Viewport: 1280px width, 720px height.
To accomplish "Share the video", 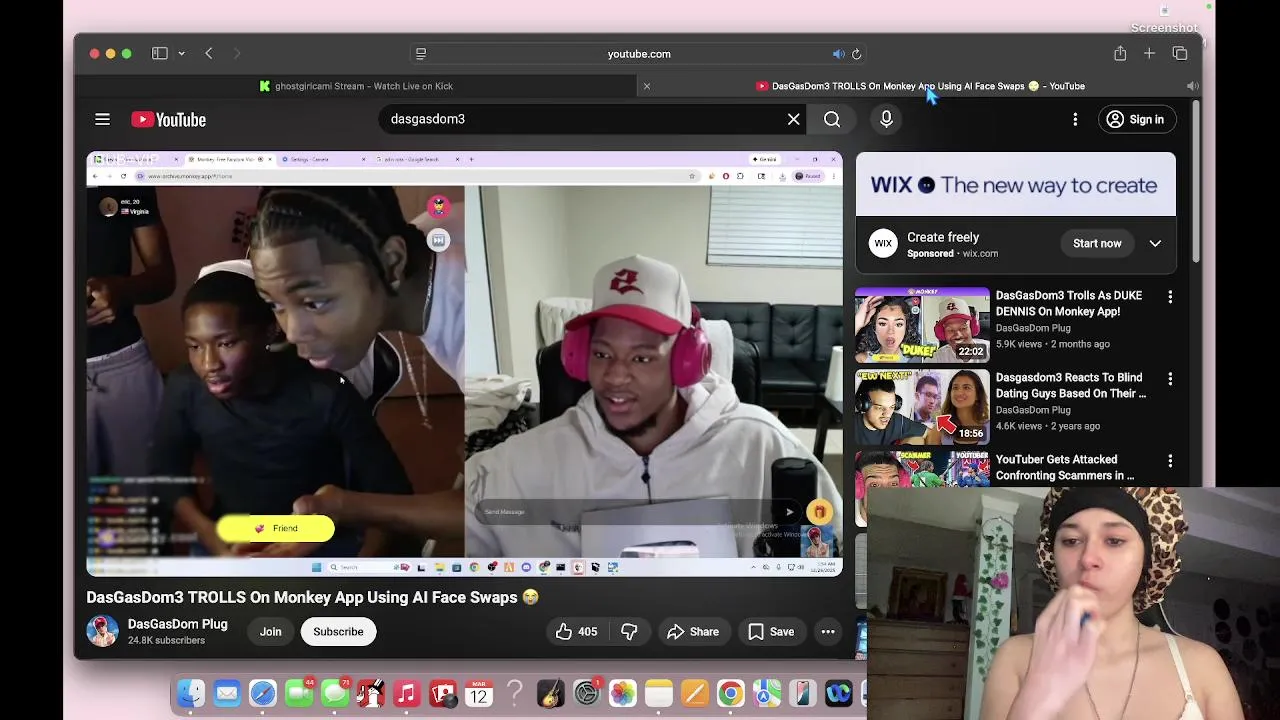I will pos(693,632).
